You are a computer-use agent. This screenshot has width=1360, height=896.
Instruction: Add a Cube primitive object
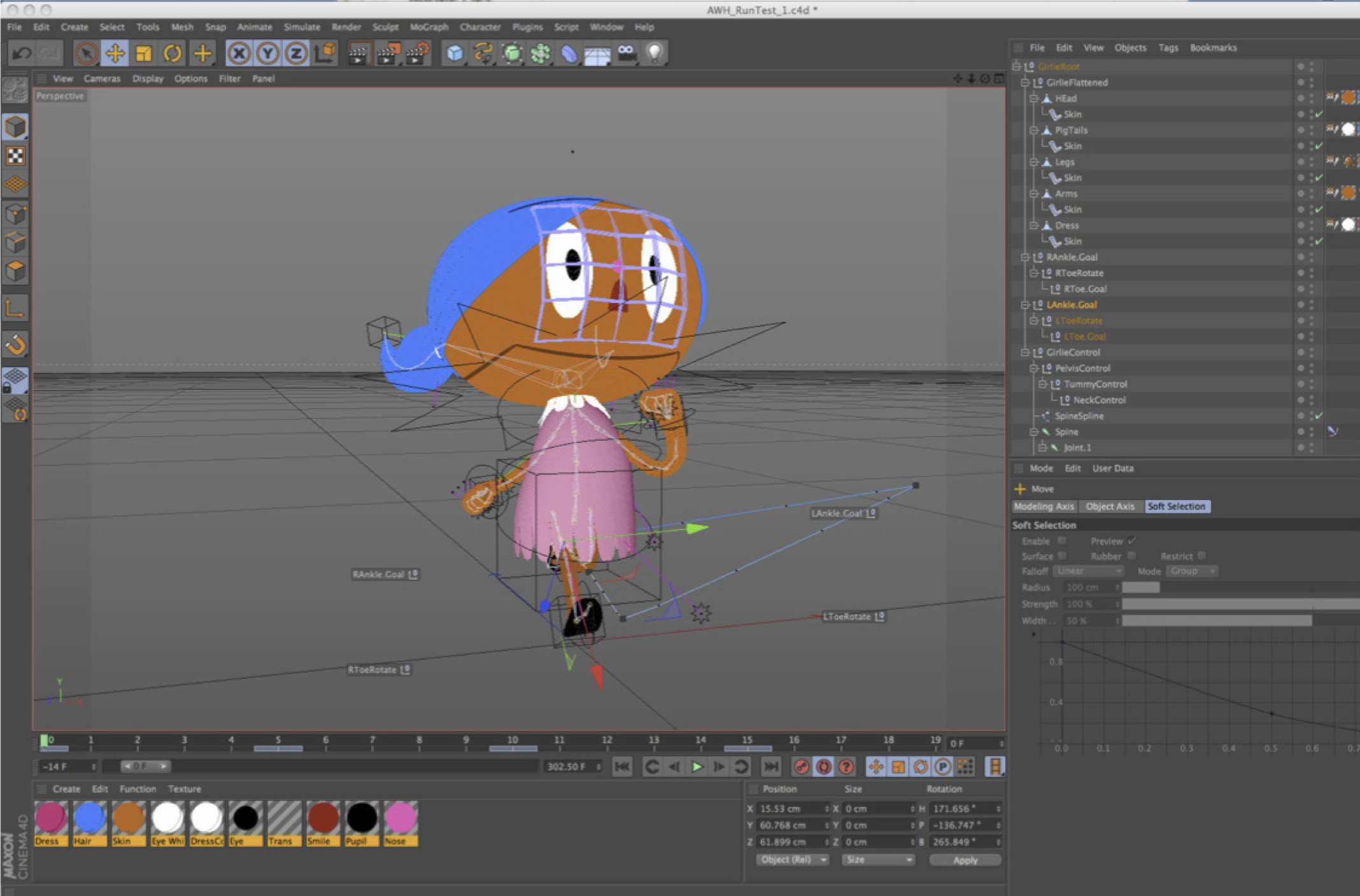coord(455,54)
